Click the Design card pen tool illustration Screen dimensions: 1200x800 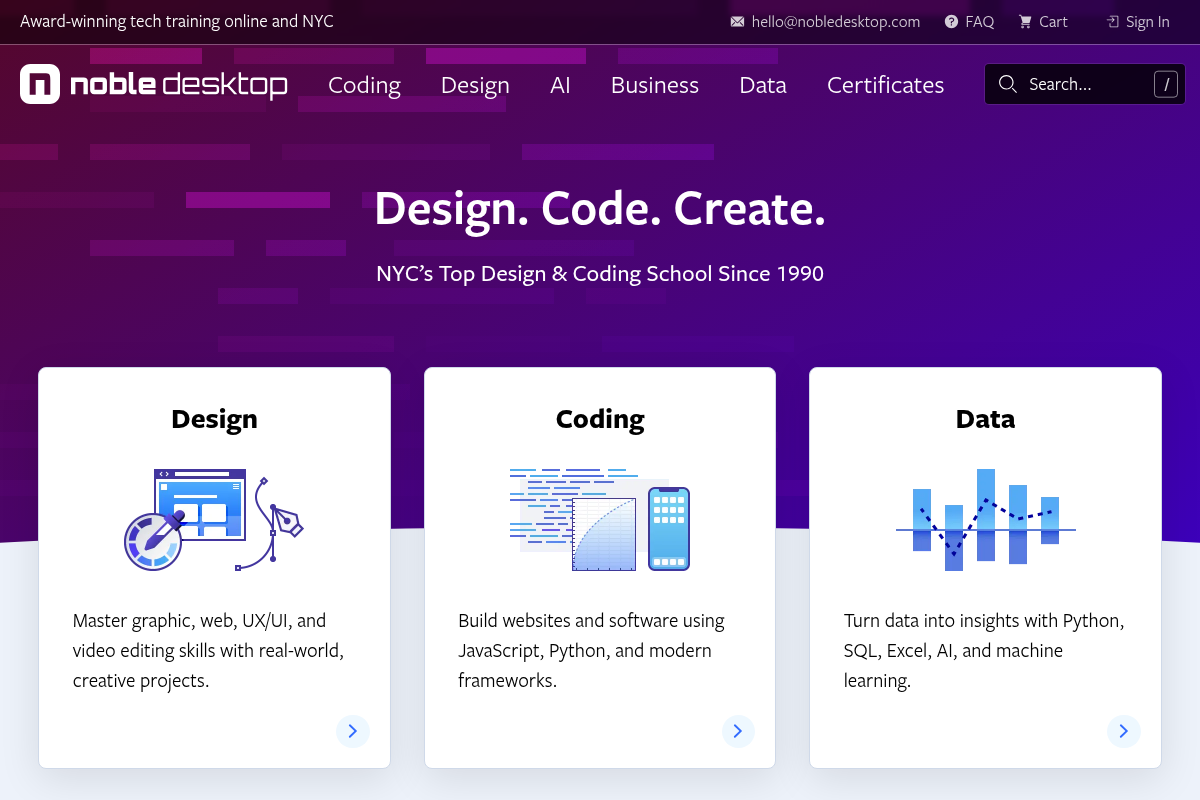tap(213, 520)
